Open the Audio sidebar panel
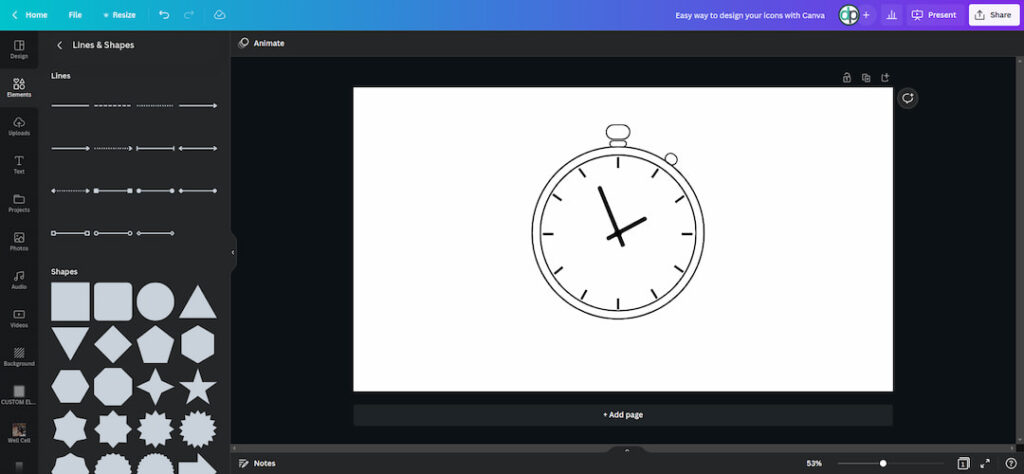This screenshot has width=1024, height=474. 19,280
